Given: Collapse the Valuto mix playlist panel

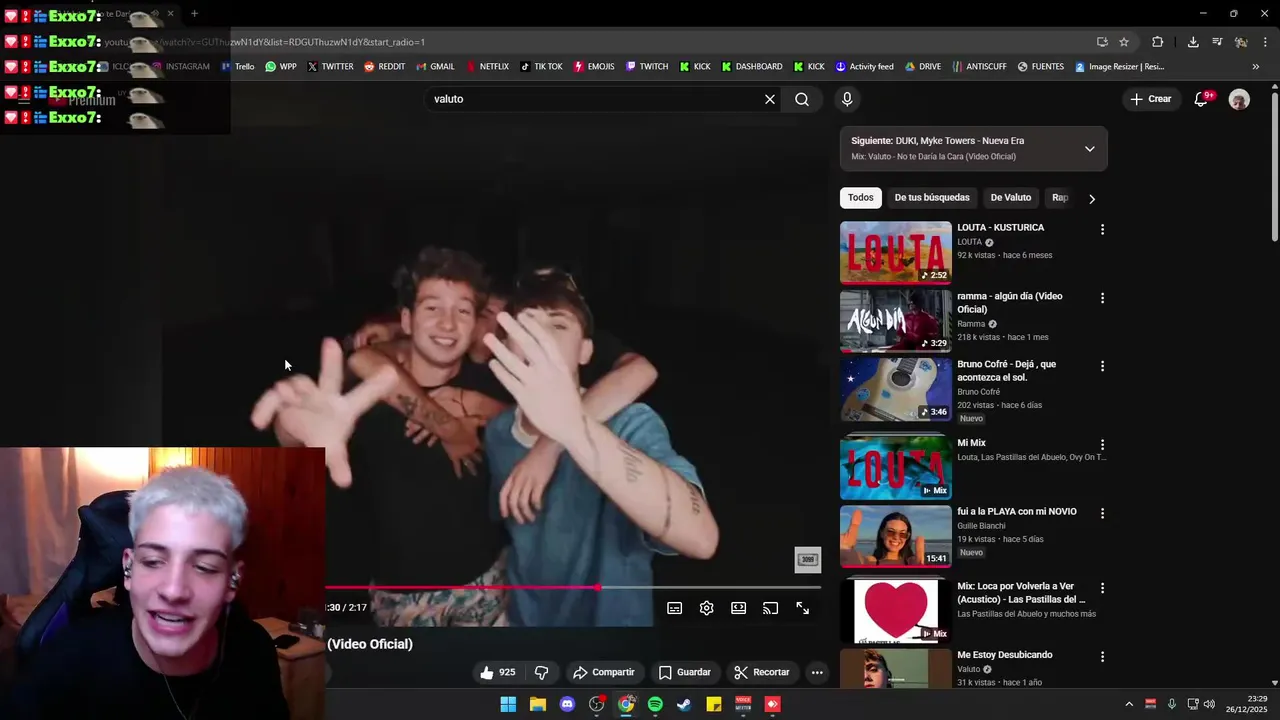Looking at the screenshot, I should tap(1090, 149).
